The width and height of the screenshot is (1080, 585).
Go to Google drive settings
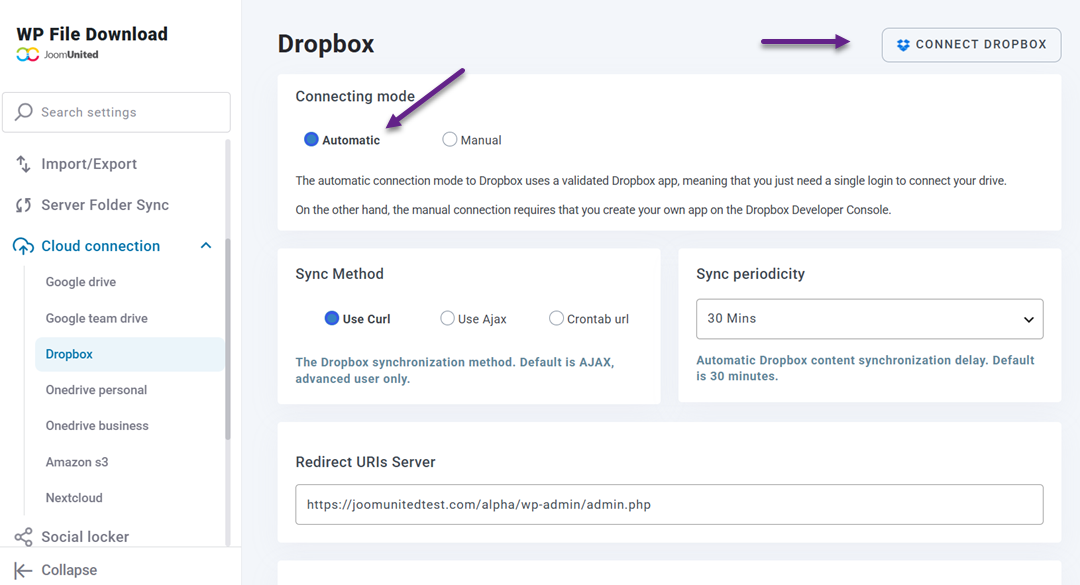[81, 282]
